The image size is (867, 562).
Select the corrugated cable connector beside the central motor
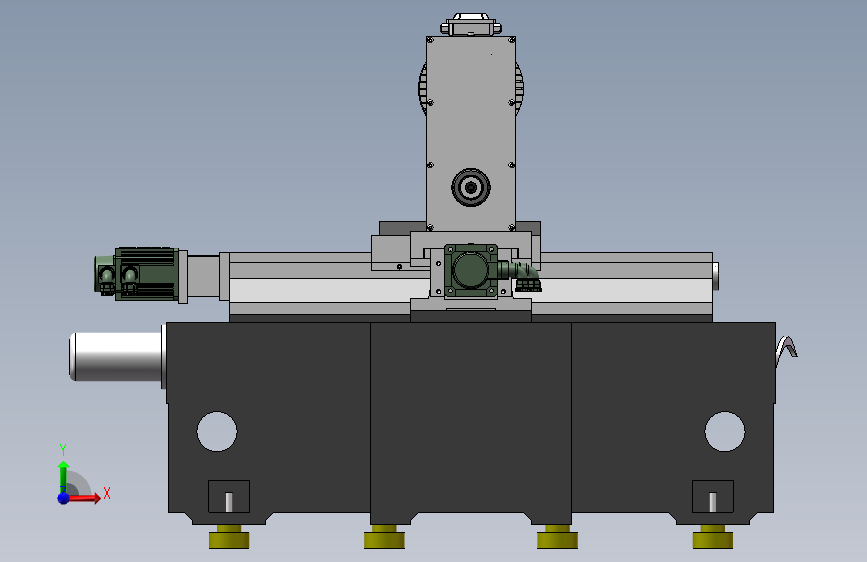521,276
